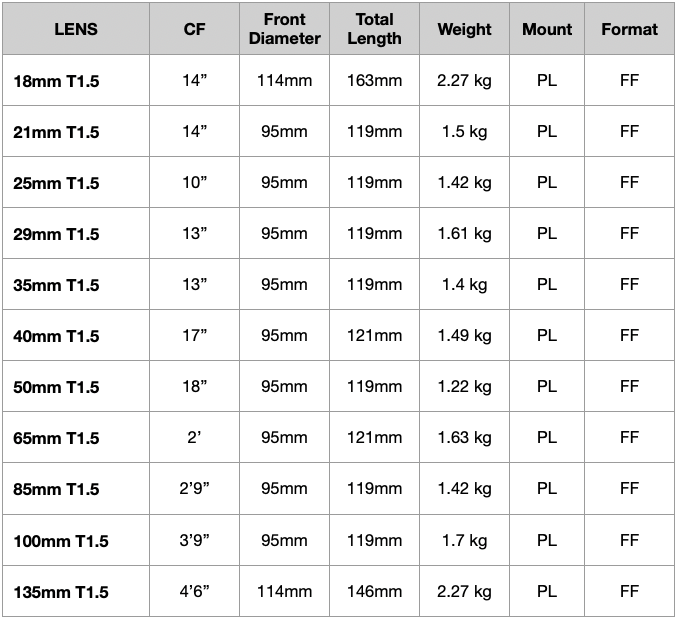Click the 100mm T1.5 lens cell
The image size is (677, 620).
61,541
